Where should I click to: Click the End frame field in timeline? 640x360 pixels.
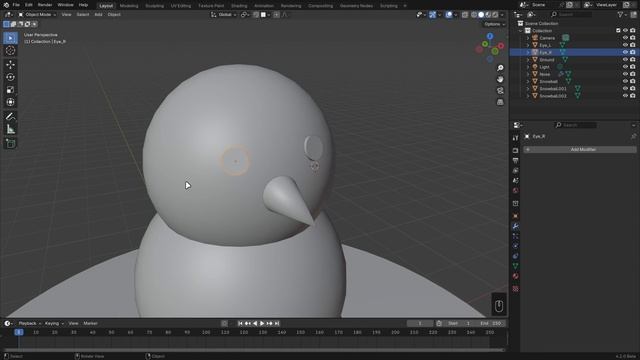(491, 323)
